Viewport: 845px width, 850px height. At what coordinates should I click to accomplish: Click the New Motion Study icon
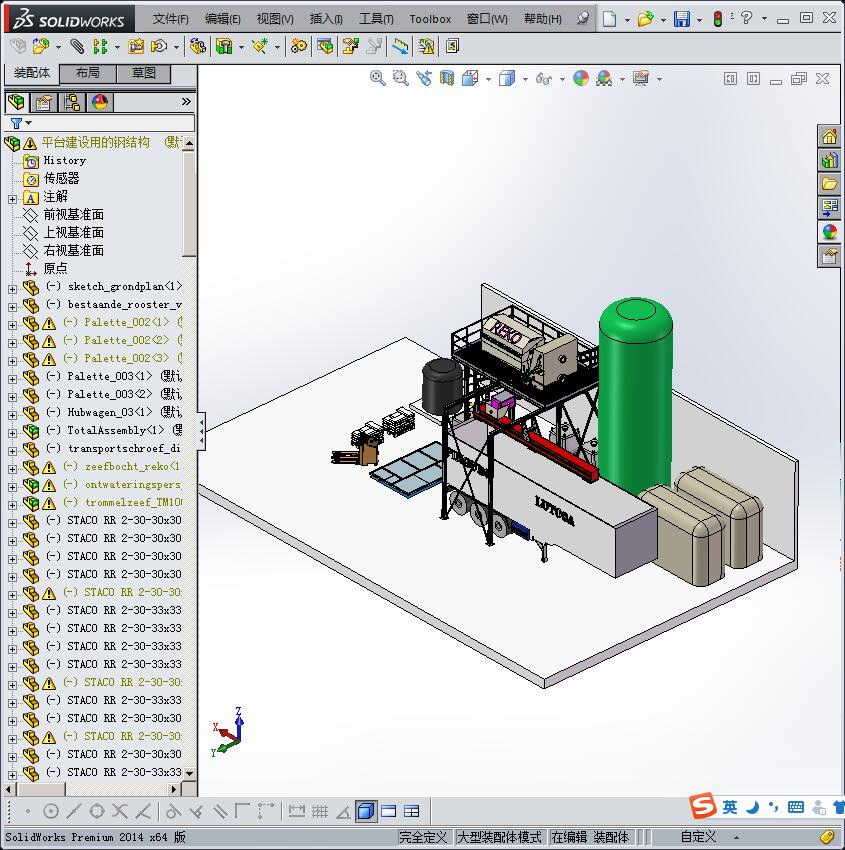coord(299,47)
